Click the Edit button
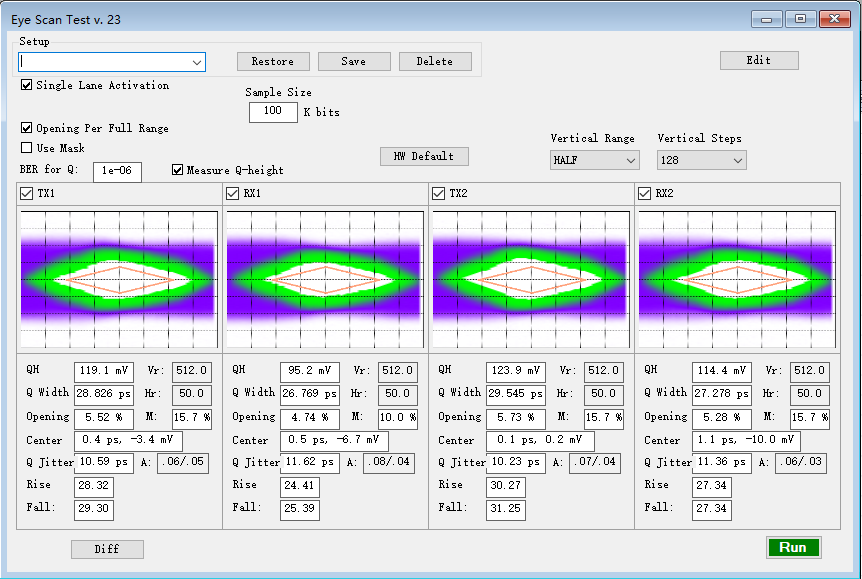The image size is (862, 579). click(x=759, y=60)
